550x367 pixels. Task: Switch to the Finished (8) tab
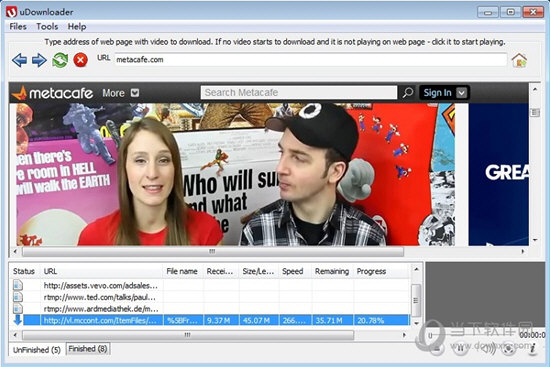tap(88, 349)
